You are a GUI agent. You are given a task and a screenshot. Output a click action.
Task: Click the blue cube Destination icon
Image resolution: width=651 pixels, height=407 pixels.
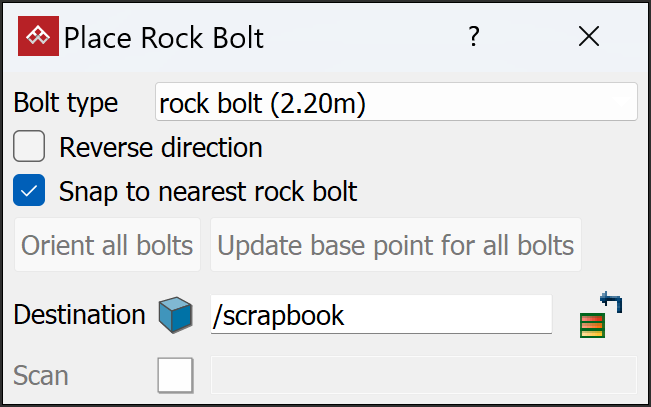click(175, 316)
